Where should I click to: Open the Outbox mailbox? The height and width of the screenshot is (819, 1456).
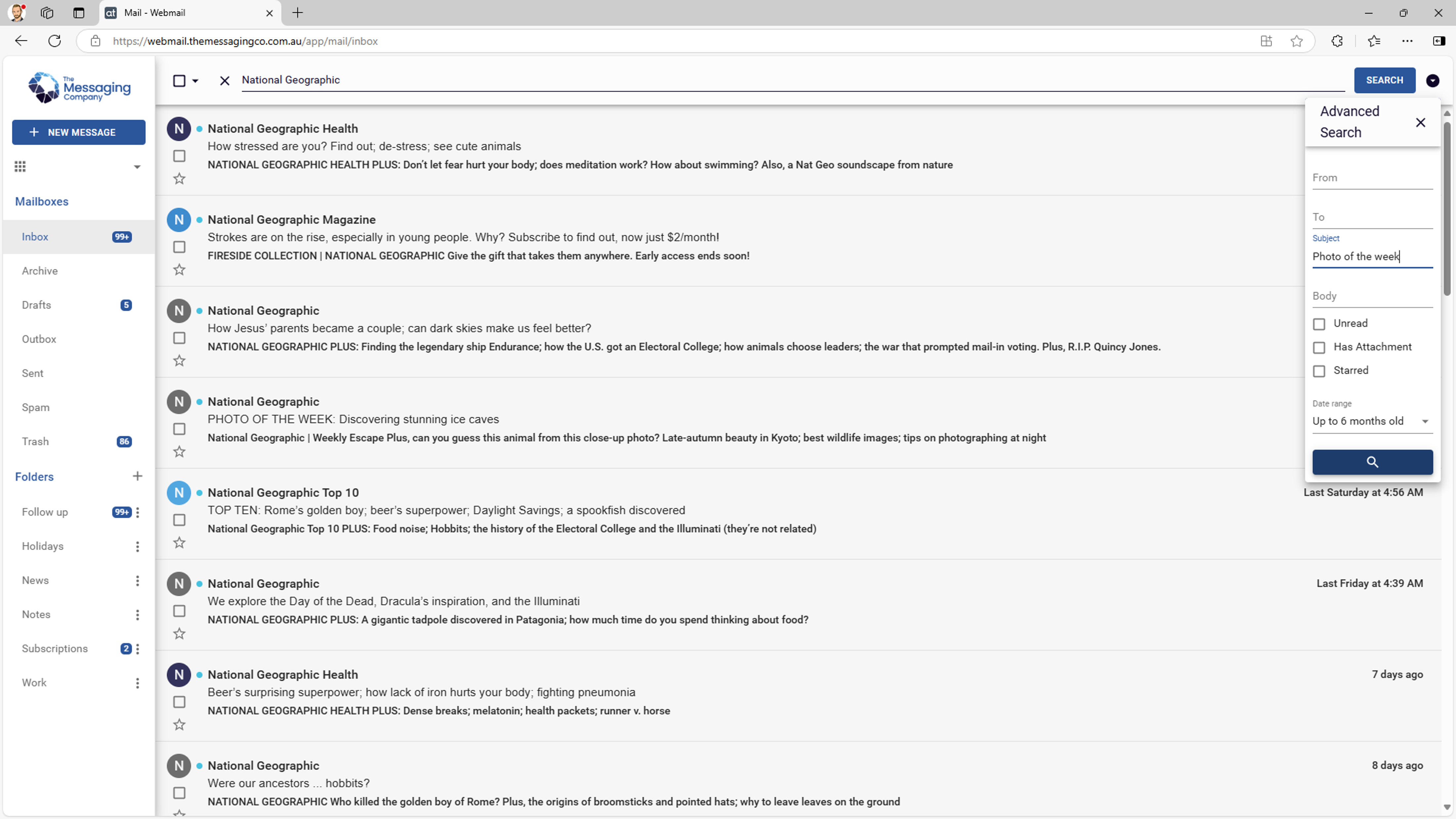pyautogui.click(x=78, y=339)
